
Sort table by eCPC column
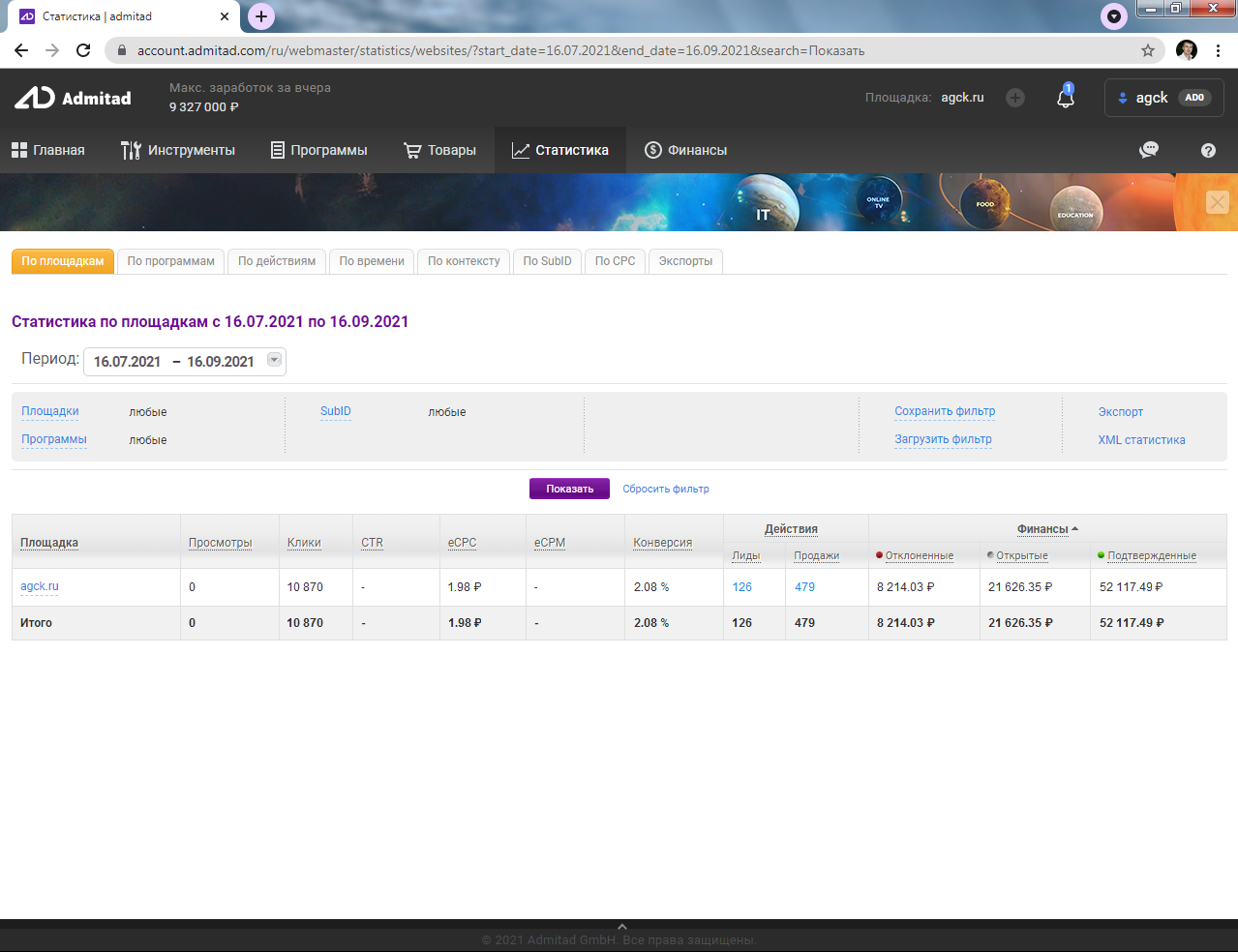(463, 543)
